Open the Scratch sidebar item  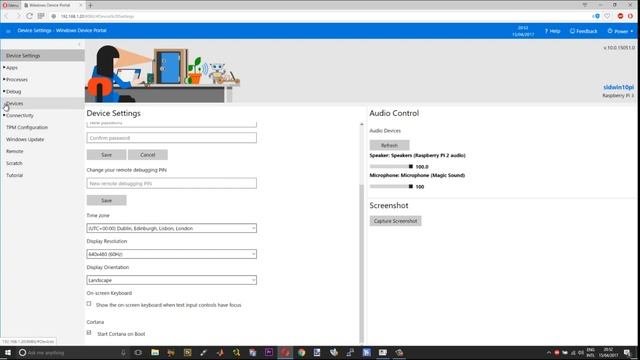pyautogui.click(x=14, y=163)
